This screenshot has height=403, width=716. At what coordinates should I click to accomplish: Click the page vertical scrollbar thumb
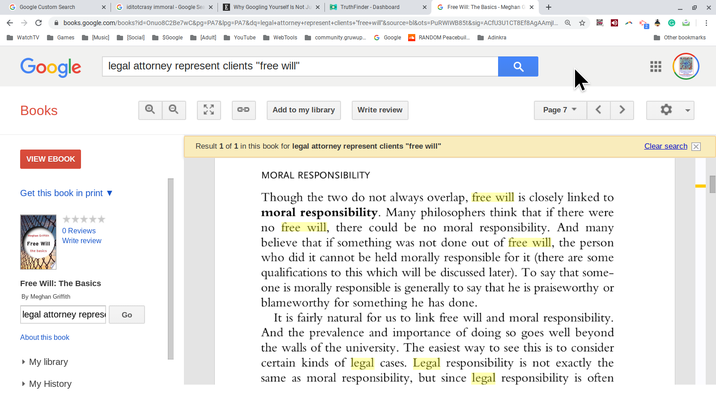(712, 184)
